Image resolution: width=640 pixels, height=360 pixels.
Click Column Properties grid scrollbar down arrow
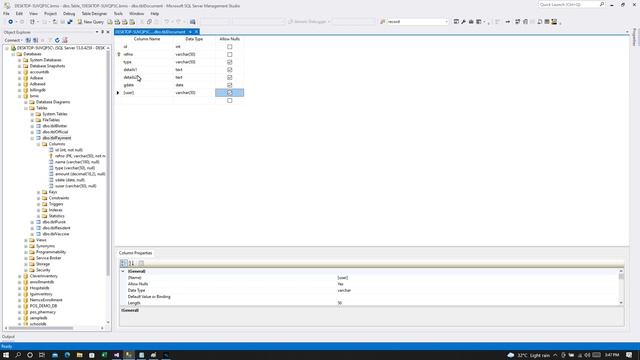[x=621, y=303]
